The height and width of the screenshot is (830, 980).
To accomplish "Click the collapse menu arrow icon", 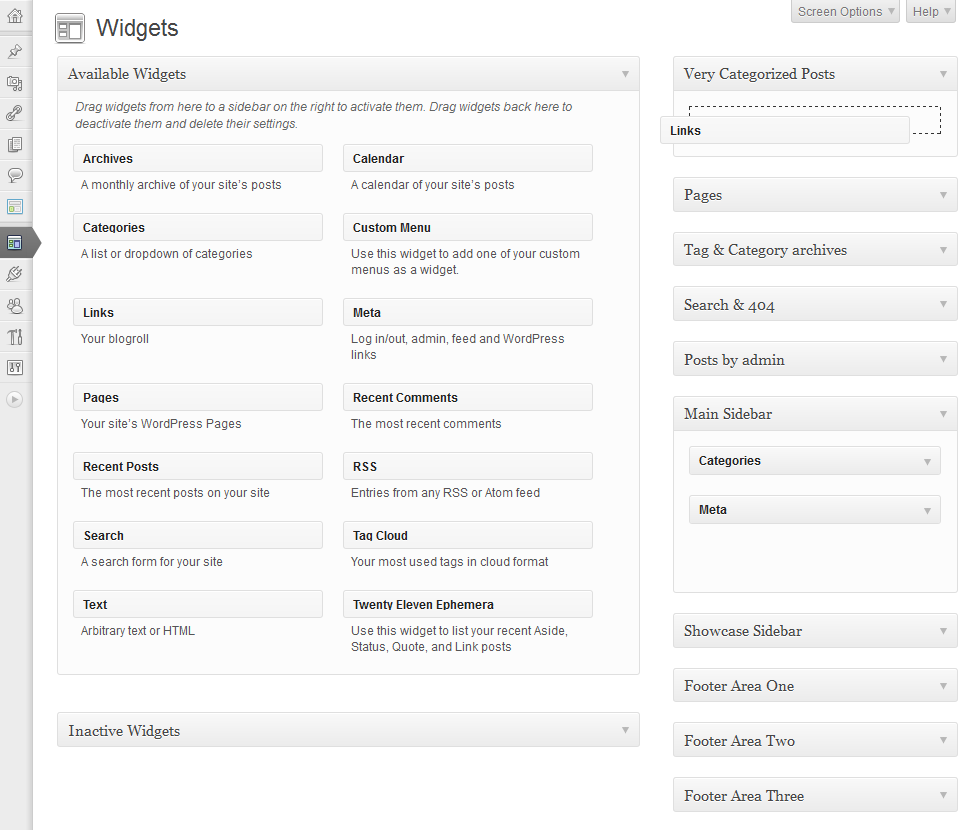I will point(14,399).
